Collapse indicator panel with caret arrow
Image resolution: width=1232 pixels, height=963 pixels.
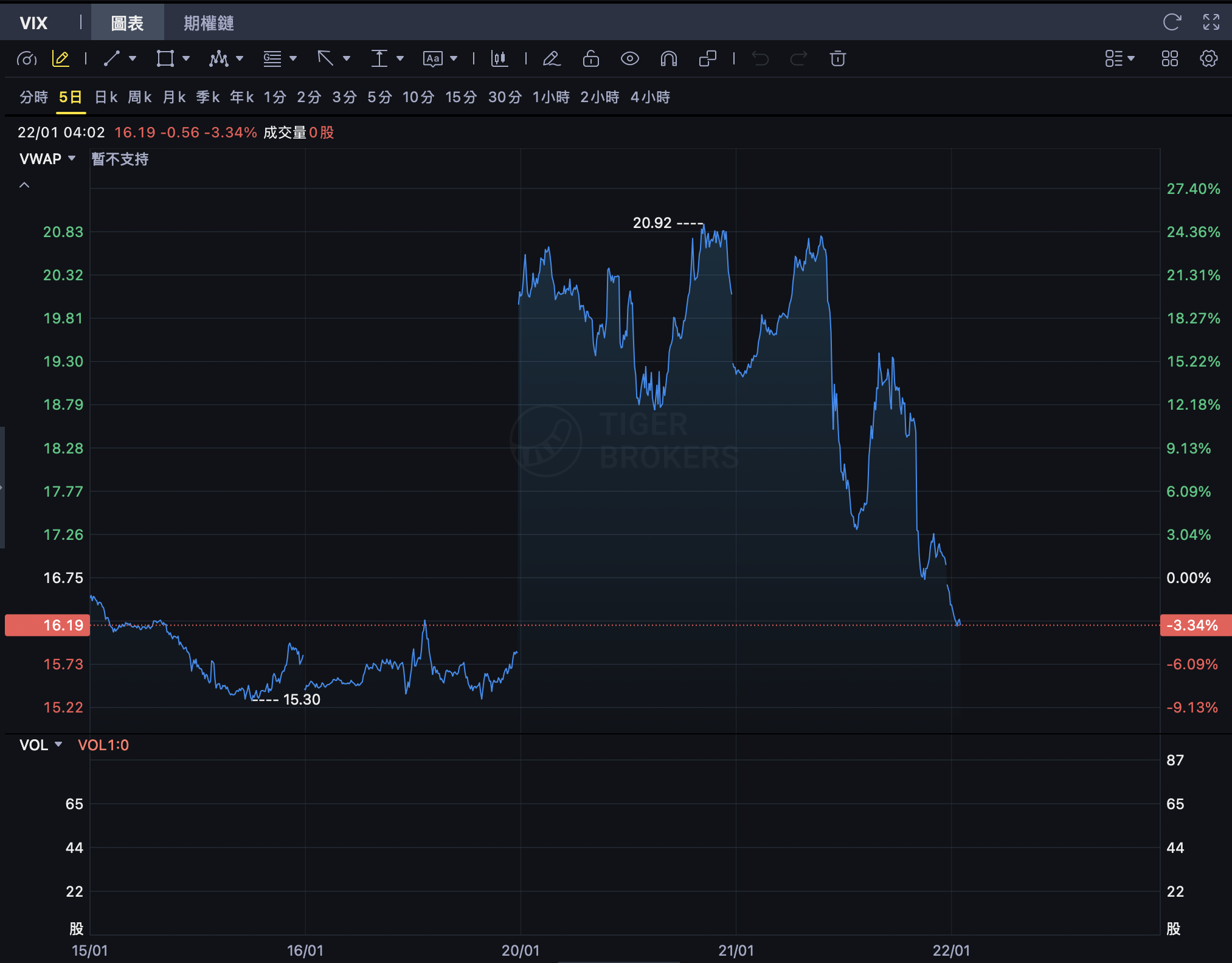click(24, 185)
